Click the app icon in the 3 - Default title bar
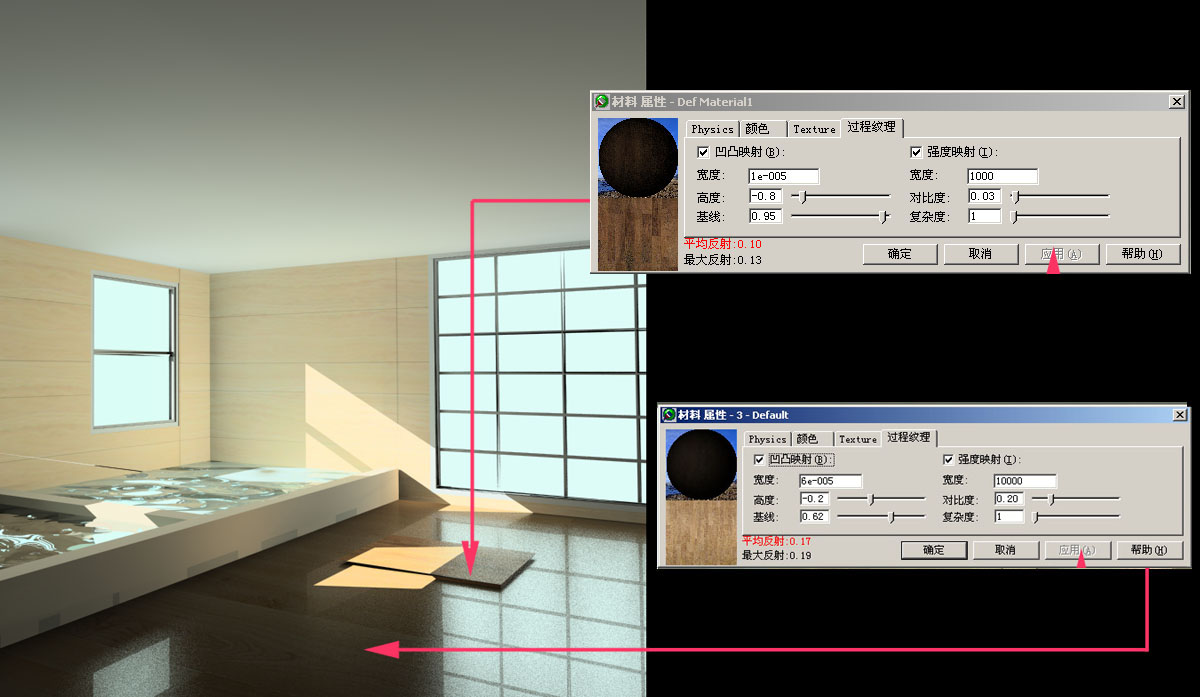This screenshot has height=697, width=1200. 668,414
